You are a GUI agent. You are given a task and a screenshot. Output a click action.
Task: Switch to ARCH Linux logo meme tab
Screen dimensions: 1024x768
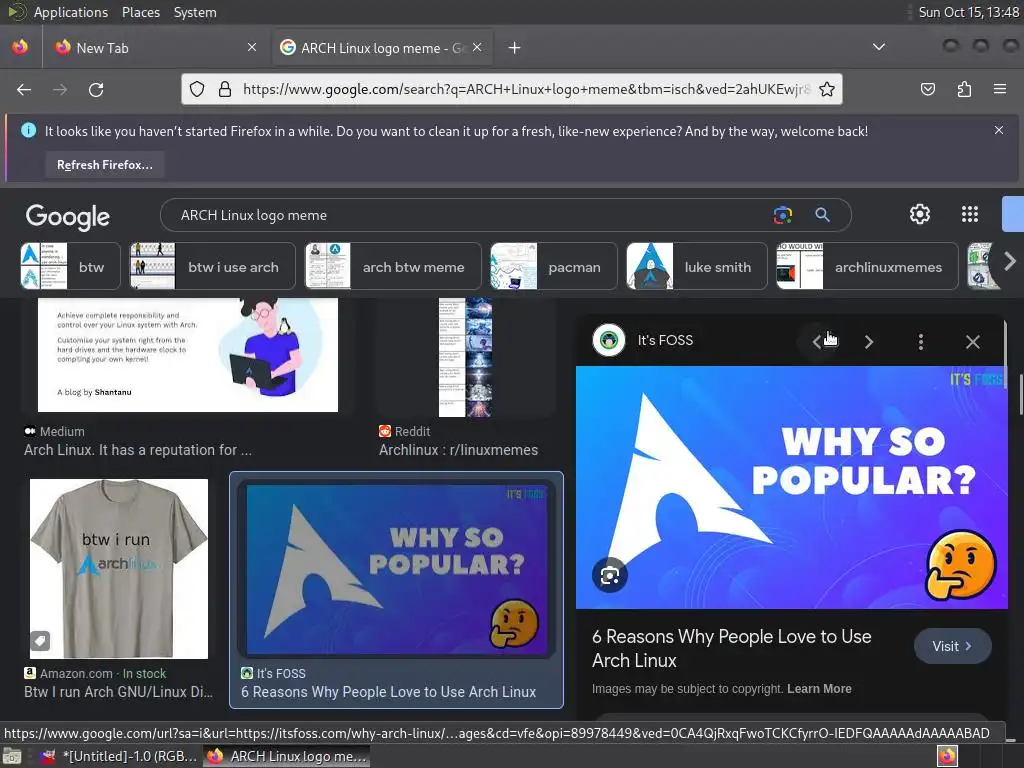point(382,48)
